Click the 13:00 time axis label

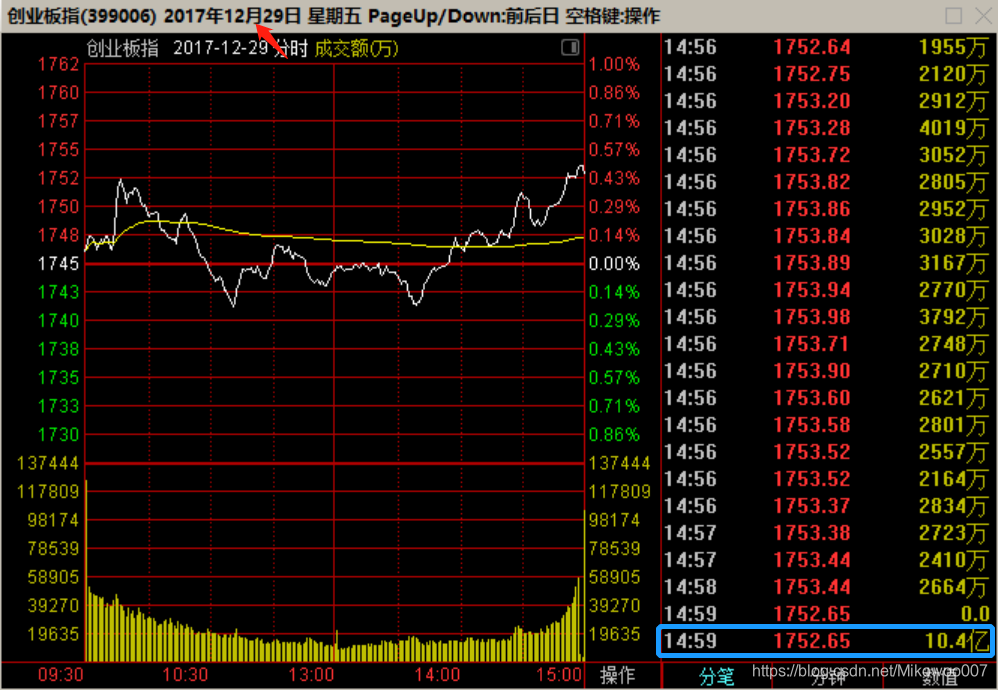point(311,675)
